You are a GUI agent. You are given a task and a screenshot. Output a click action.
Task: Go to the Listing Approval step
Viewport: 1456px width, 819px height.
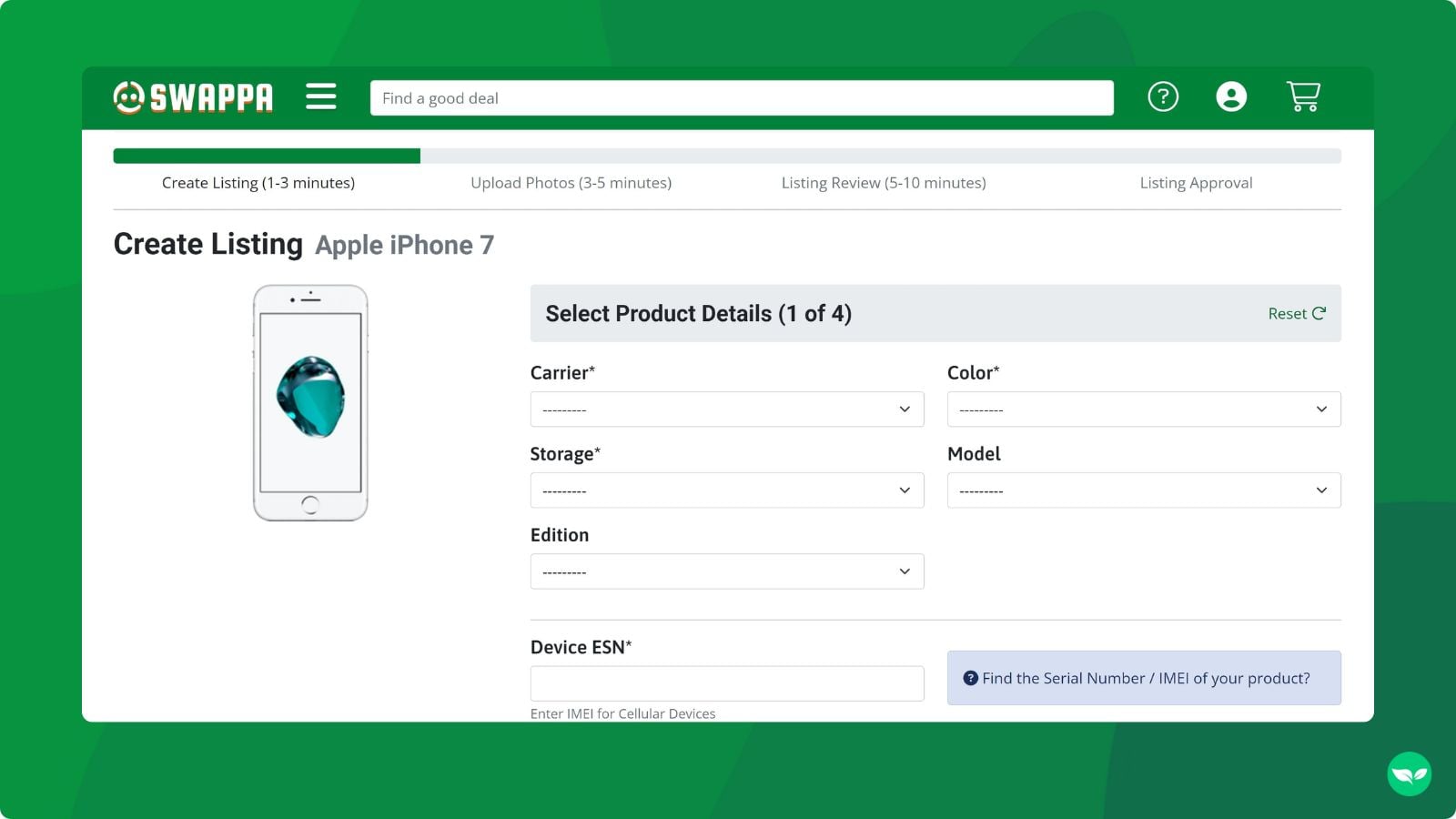tap(1196, 183)
